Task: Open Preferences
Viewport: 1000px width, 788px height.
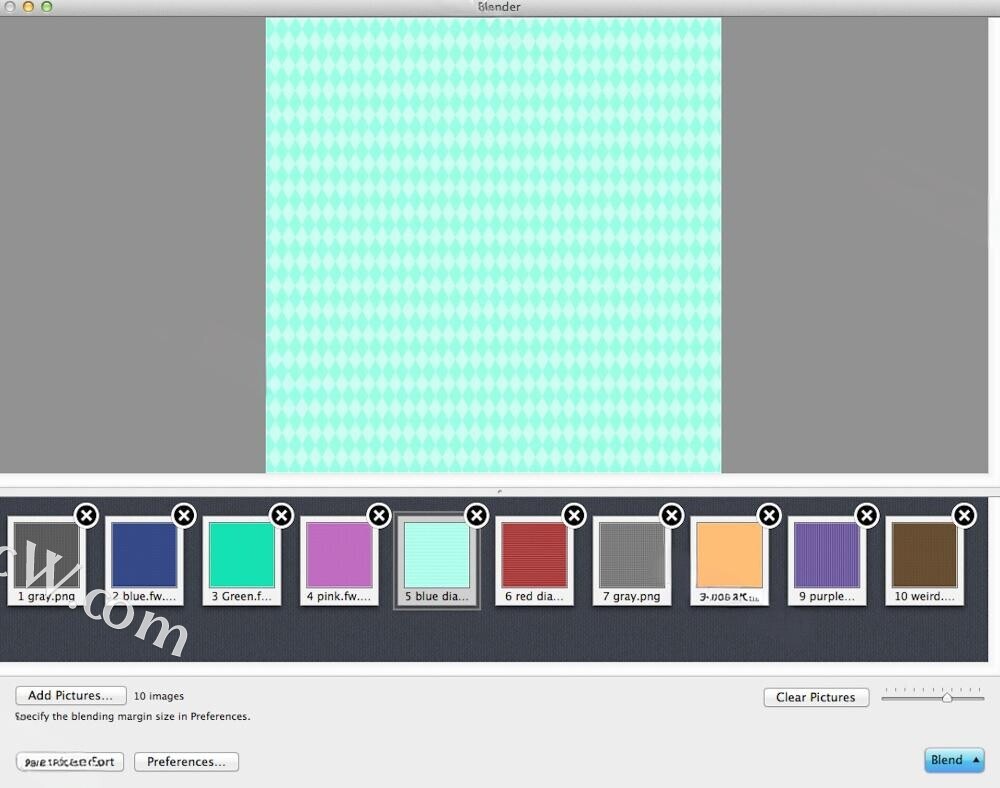Action: tap(186, 762)
